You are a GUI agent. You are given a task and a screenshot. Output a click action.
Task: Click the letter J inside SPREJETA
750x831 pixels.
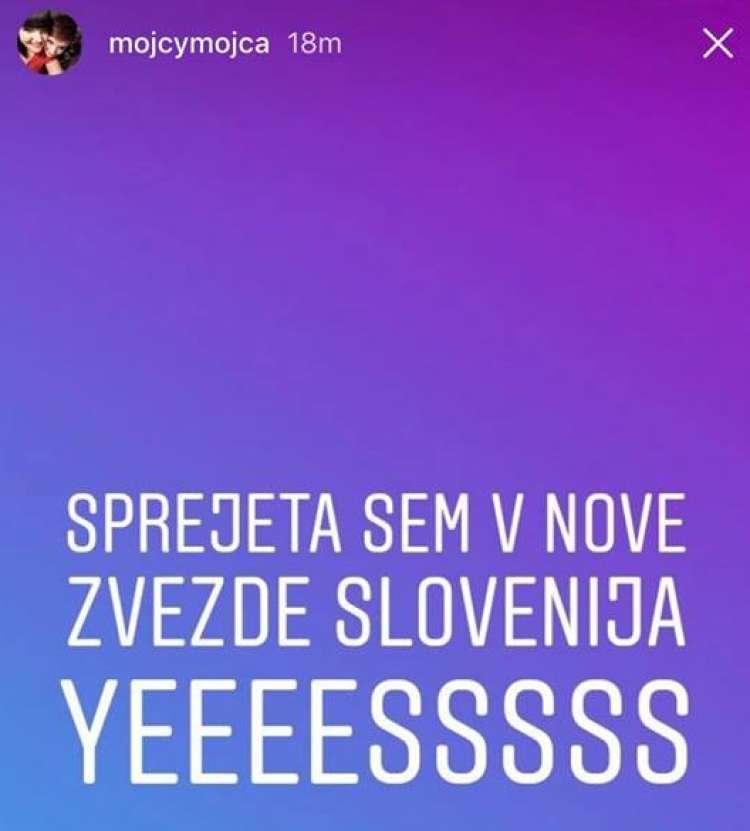click(x=224, y=525)
